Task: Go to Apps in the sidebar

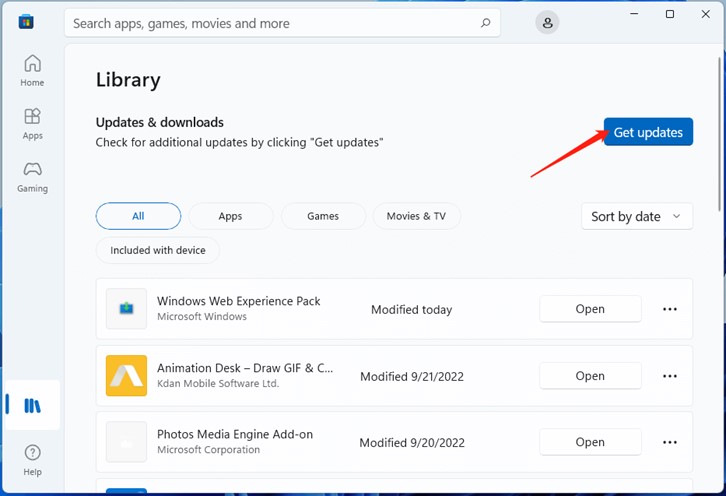Action: pos(32,124)
